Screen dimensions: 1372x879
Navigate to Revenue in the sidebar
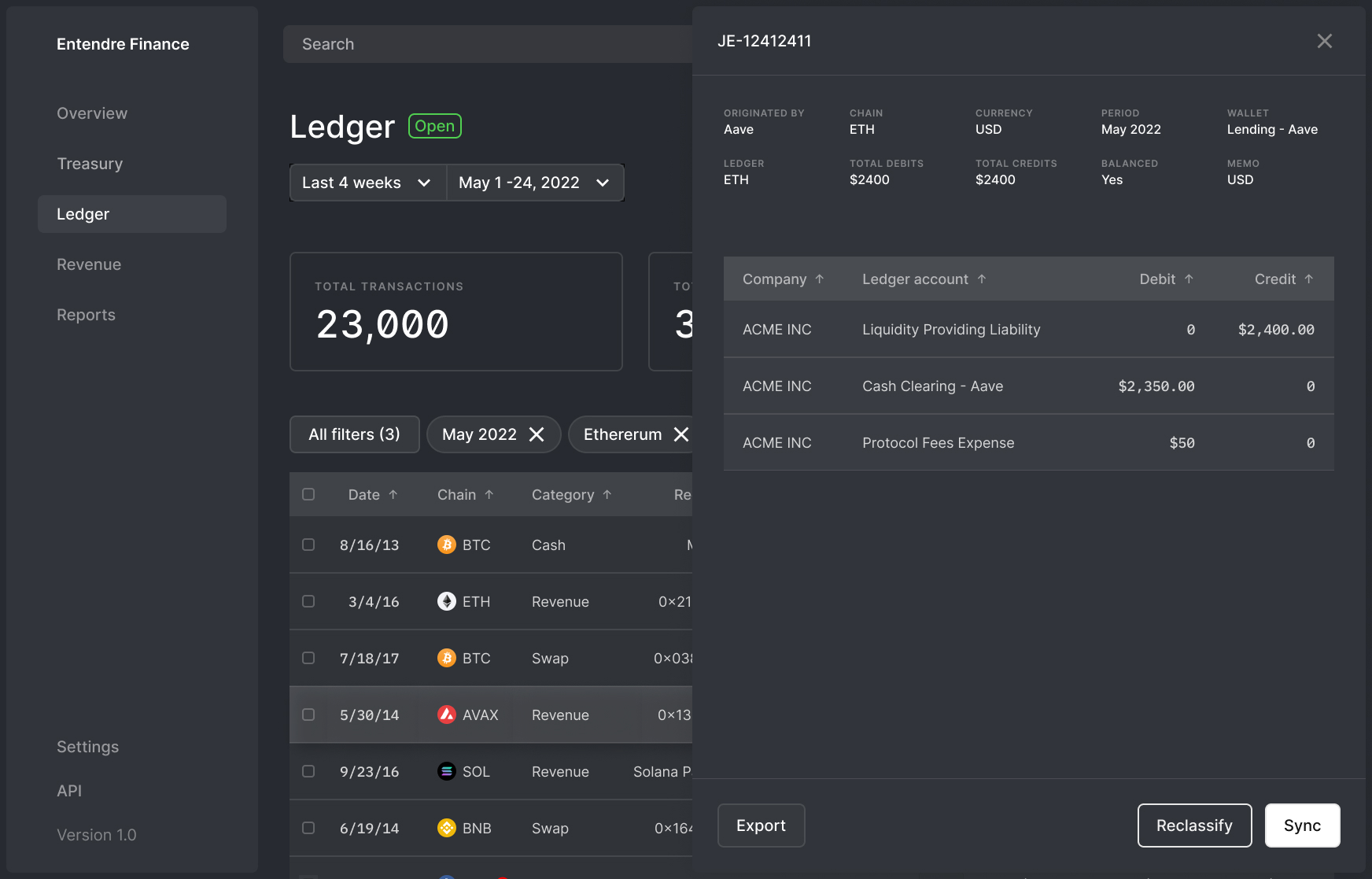click(89, 264)
